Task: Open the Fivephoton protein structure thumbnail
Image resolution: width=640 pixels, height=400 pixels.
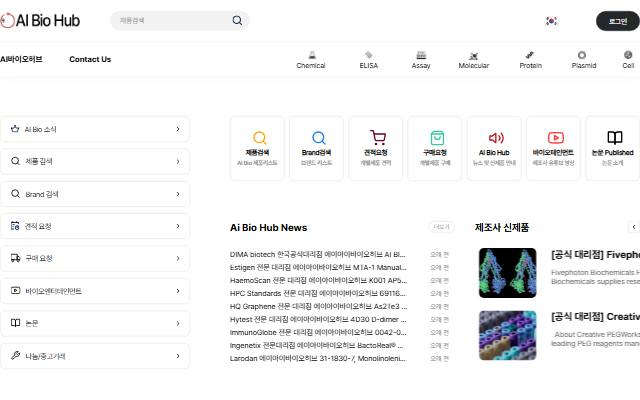Action: [x=507, y=273]
